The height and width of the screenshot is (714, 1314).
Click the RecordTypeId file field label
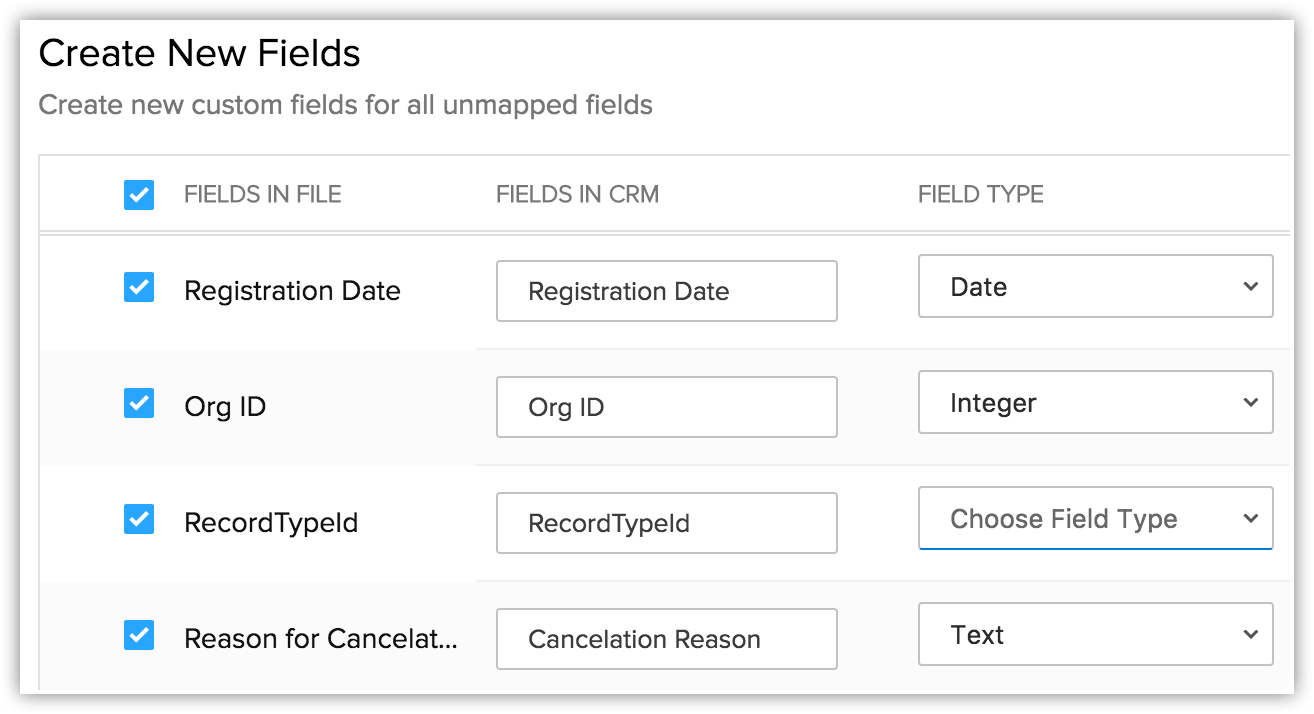pos(271,523)
